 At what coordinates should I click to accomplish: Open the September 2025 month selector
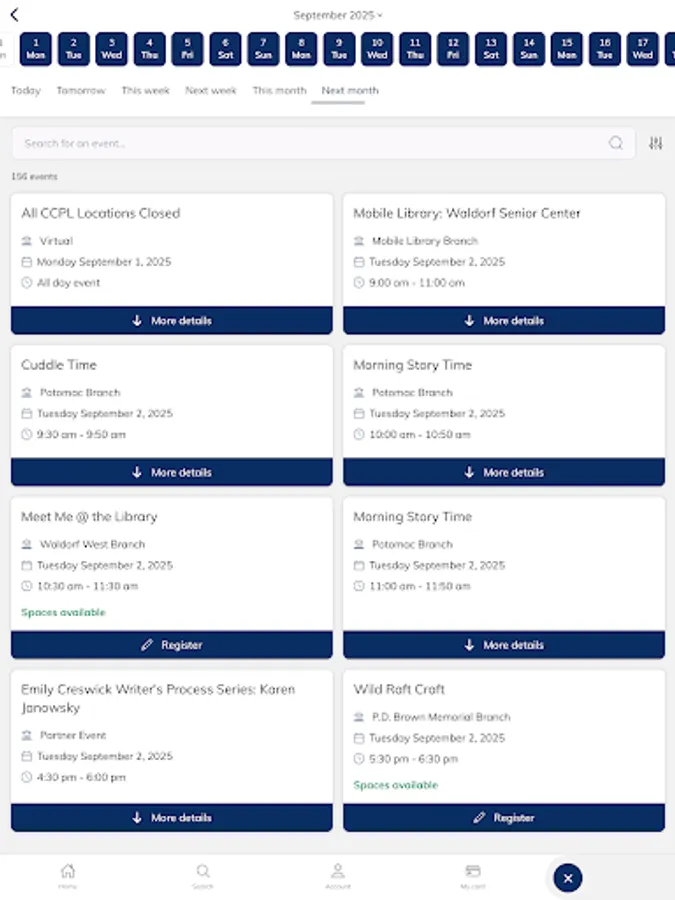[x=337, y=15]
